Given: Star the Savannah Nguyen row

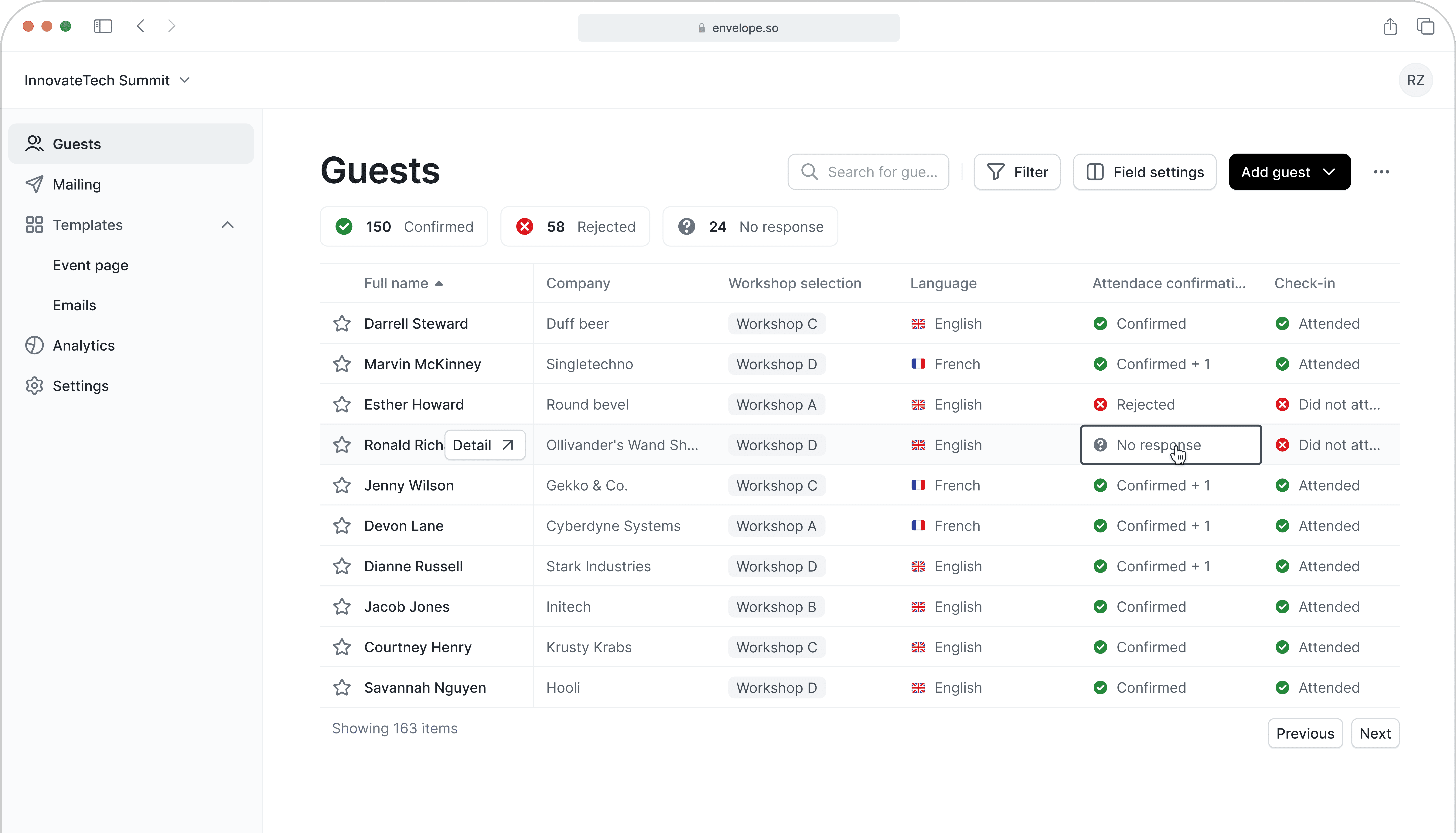Looking at the screenshot, I should tap(342, 688).
